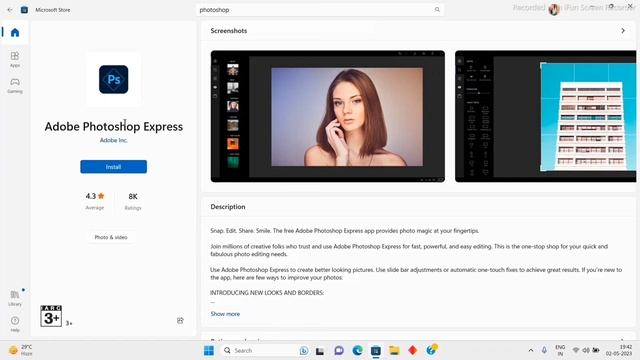The image size is (640, 360).
Task: Install Adobe Photoshop Express
Action: pos(113,167)
